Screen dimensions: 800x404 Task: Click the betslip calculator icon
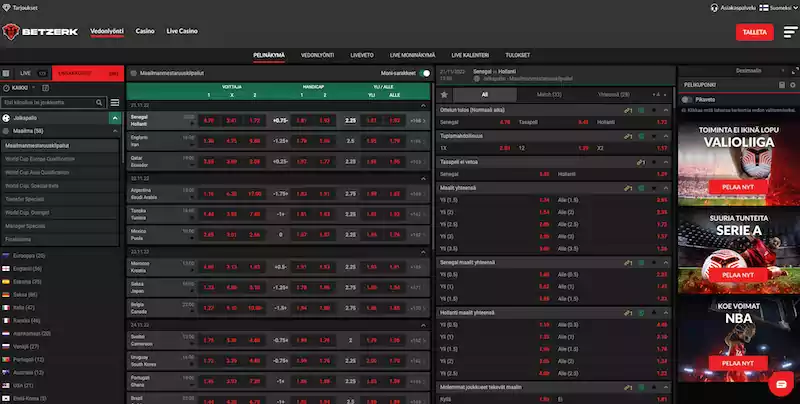782,85
